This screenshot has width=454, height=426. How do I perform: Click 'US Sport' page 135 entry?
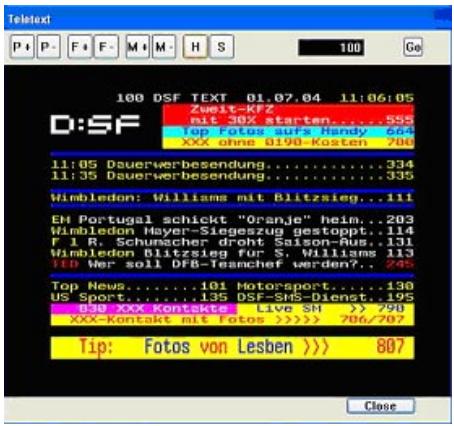(x=139, y=297)
